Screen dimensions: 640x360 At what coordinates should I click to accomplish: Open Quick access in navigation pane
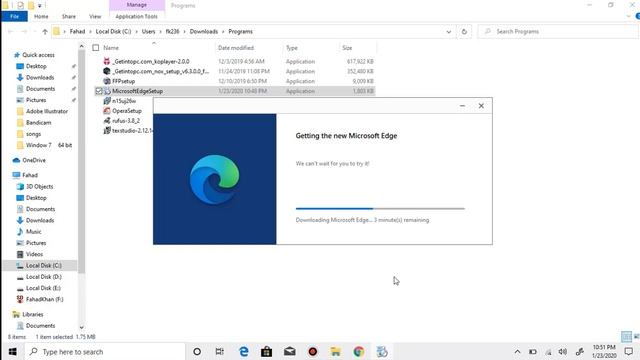pos(38,55)
